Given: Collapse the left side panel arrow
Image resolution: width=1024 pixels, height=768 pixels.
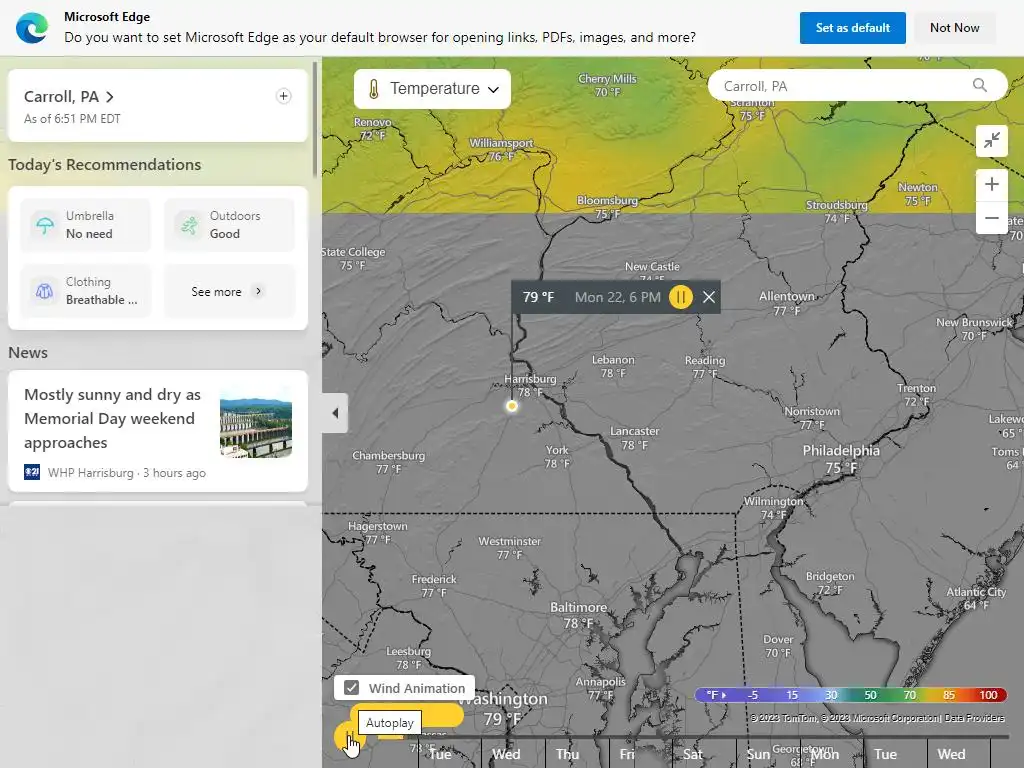Looking at the screenshot, I should (x=335, y=413).
